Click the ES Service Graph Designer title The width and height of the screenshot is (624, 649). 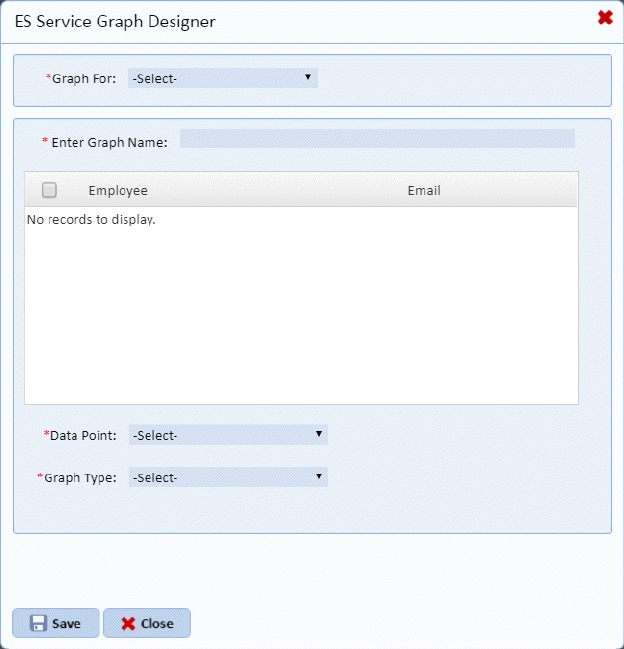pyautogui.click(x=115, y=20)
